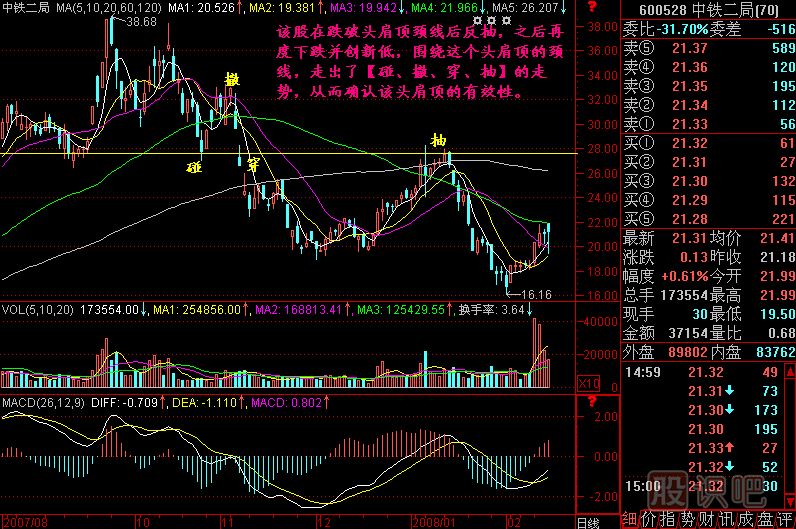Click the stock title 600528 中铁二局
Image resolution: width=796 pixels, height=529 pixels.
[x=699, y=9]
